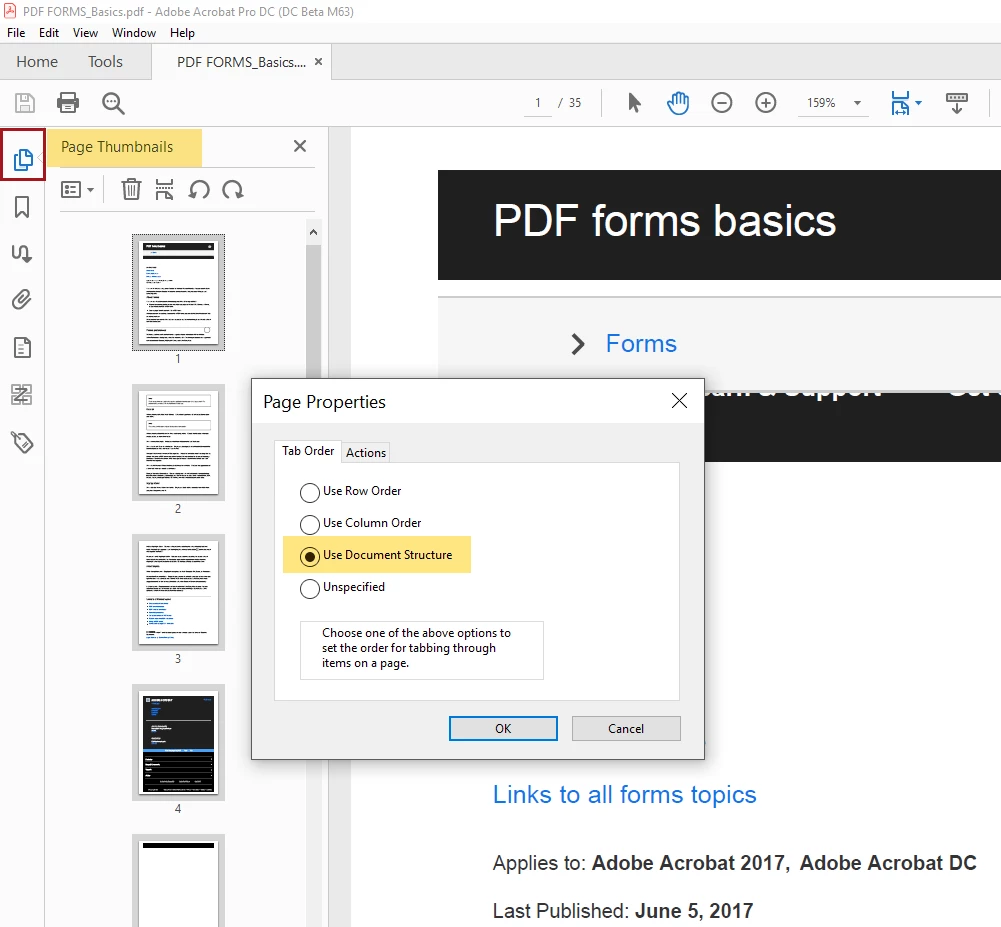Open the File menu
The image size is (1001, 927).
[x=16, y=33]
